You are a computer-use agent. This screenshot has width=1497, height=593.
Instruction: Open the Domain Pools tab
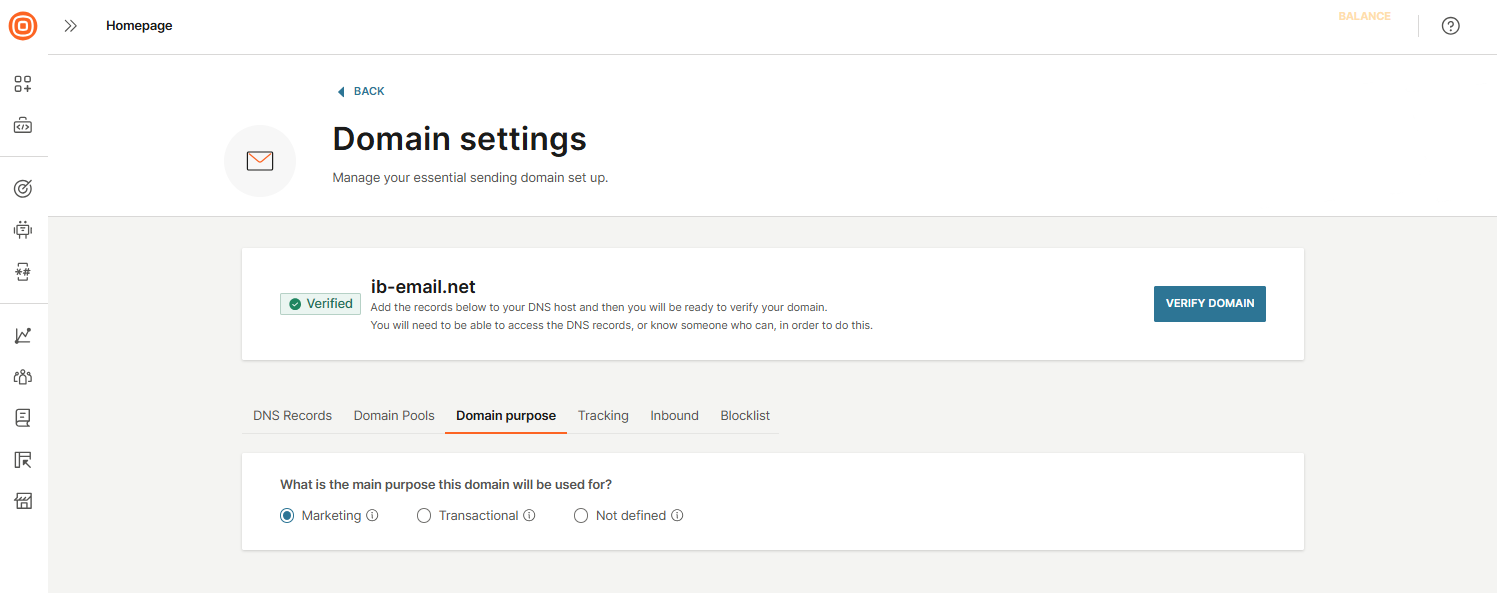point(394,416)
